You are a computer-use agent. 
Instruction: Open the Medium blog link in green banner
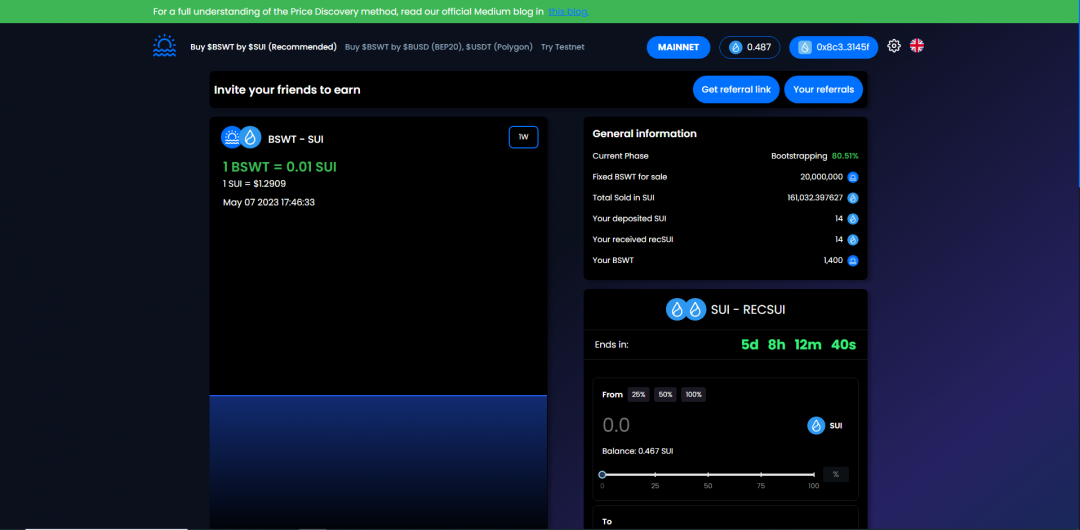[x=568, y=12]
